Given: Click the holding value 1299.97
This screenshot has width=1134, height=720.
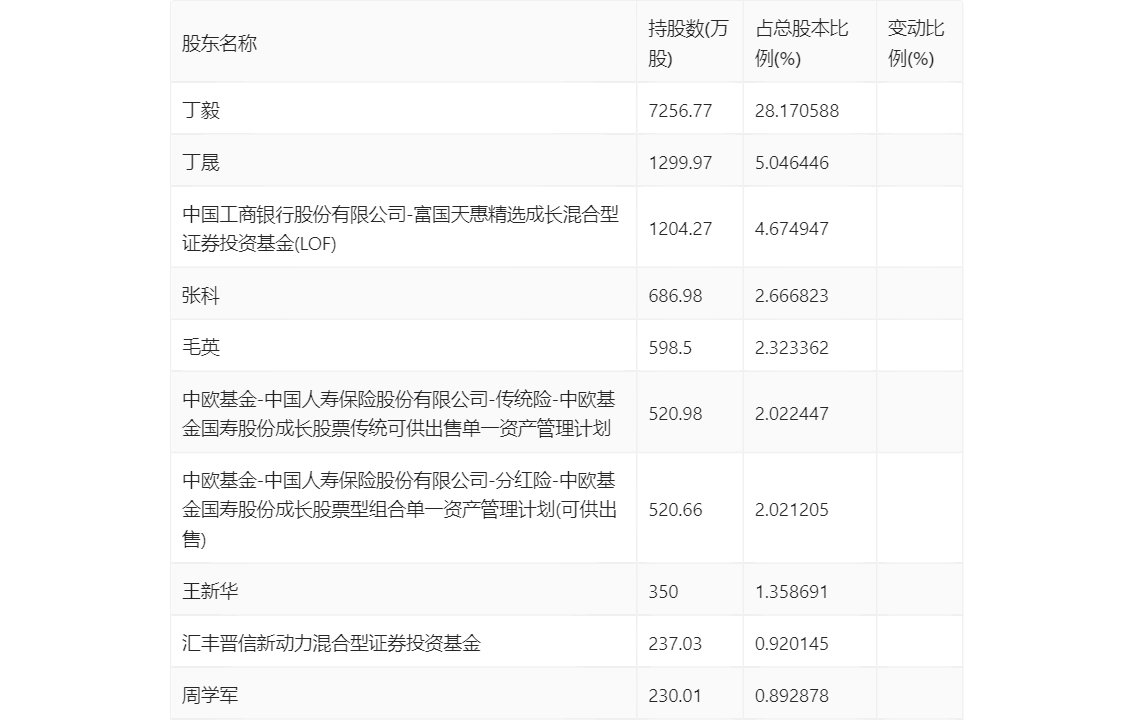Looking at the screenshot, I should (x=681, y=163).
